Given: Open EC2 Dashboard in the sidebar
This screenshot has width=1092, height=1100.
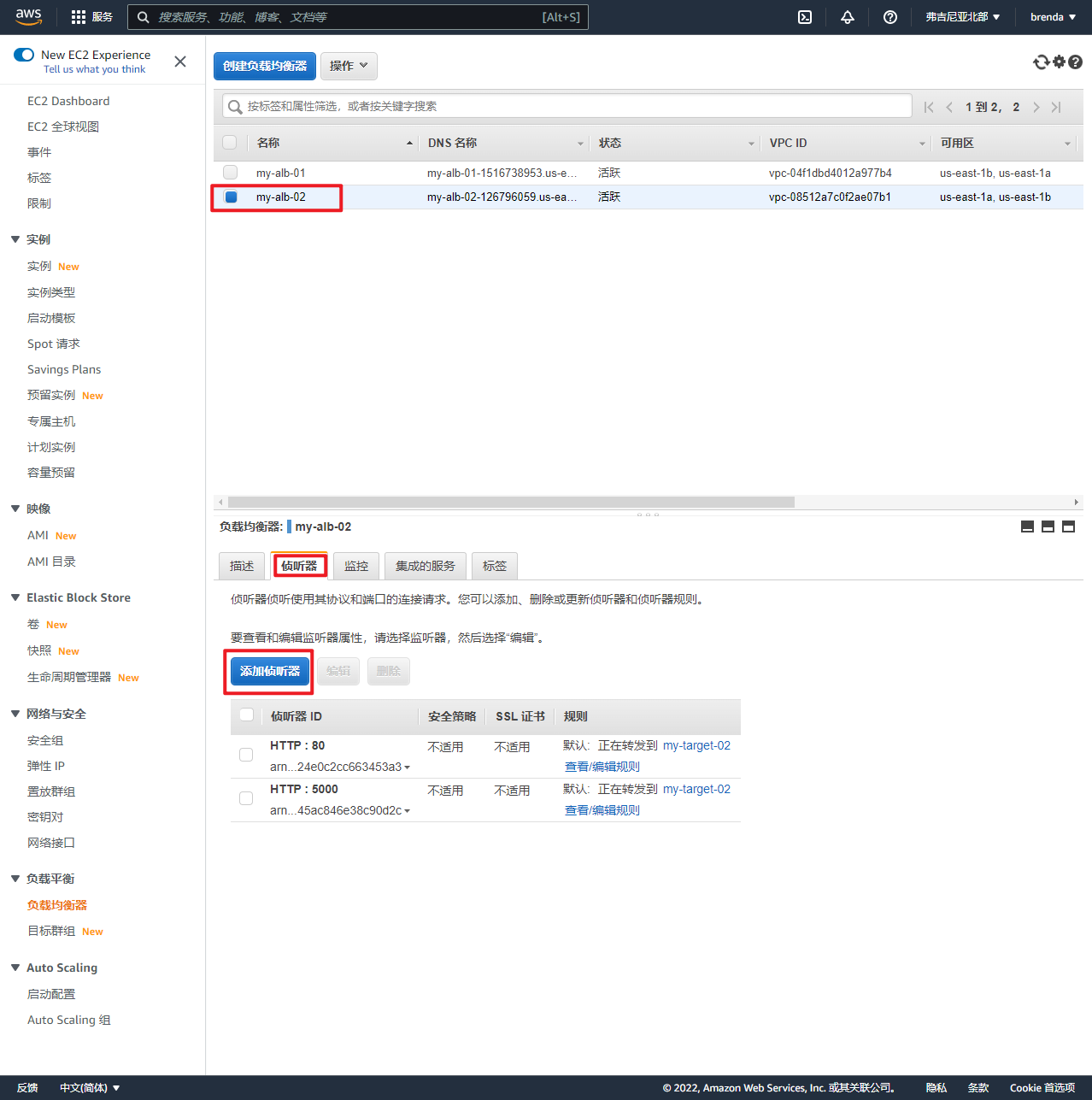Looking at the screenshot, I should [x=68, y=101].
